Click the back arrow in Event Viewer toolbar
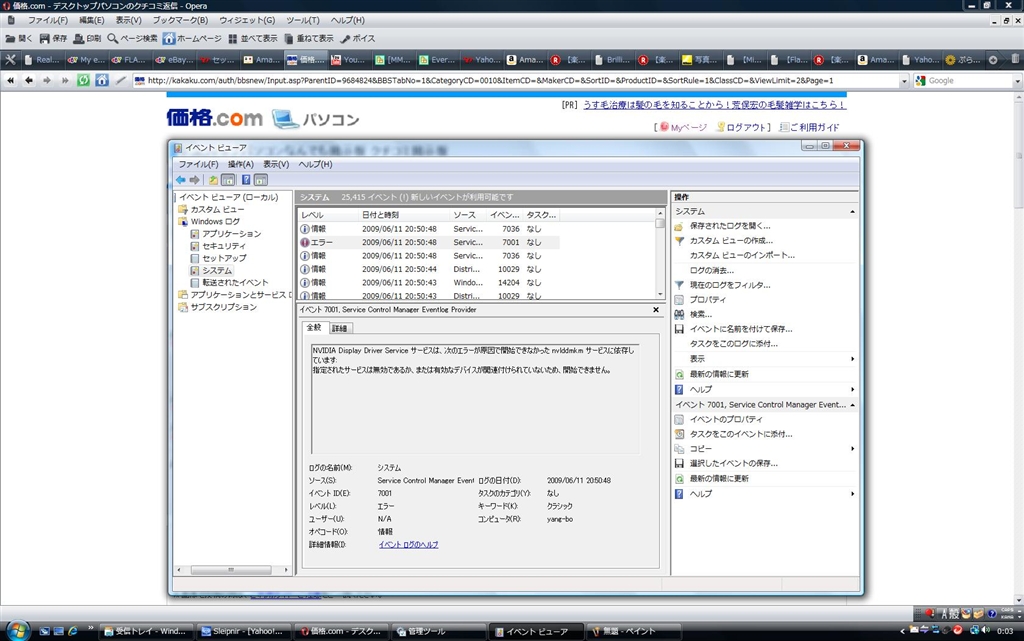The width and height of the screenshot is (1024, 641). (x=180, y=180)
